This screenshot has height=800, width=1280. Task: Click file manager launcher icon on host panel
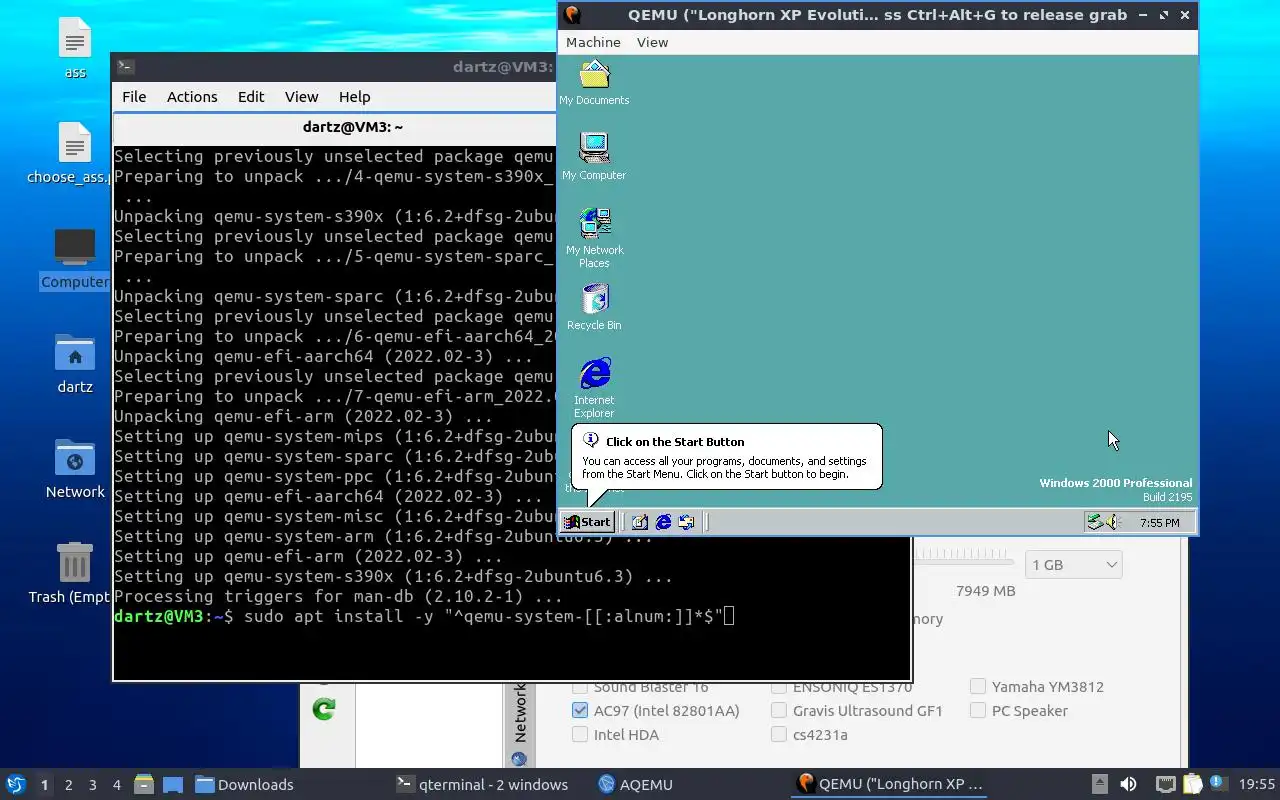pos(143,785)
